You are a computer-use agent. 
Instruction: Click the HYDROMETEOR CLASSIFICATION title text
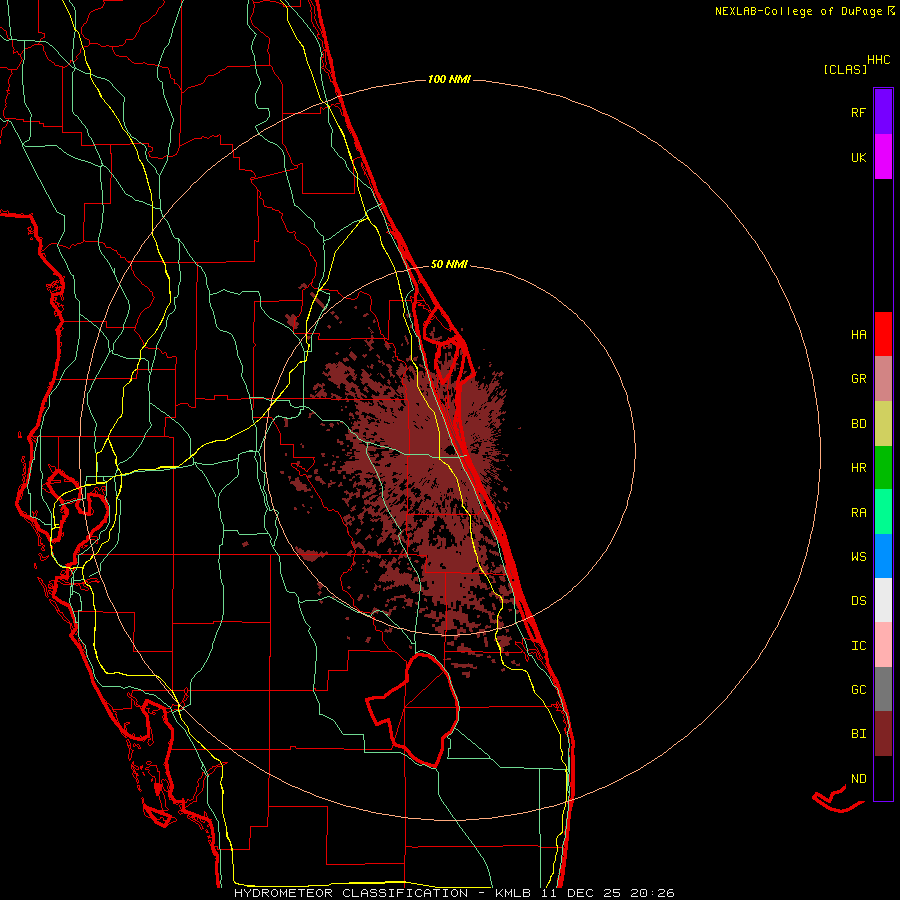click(351, 893)
